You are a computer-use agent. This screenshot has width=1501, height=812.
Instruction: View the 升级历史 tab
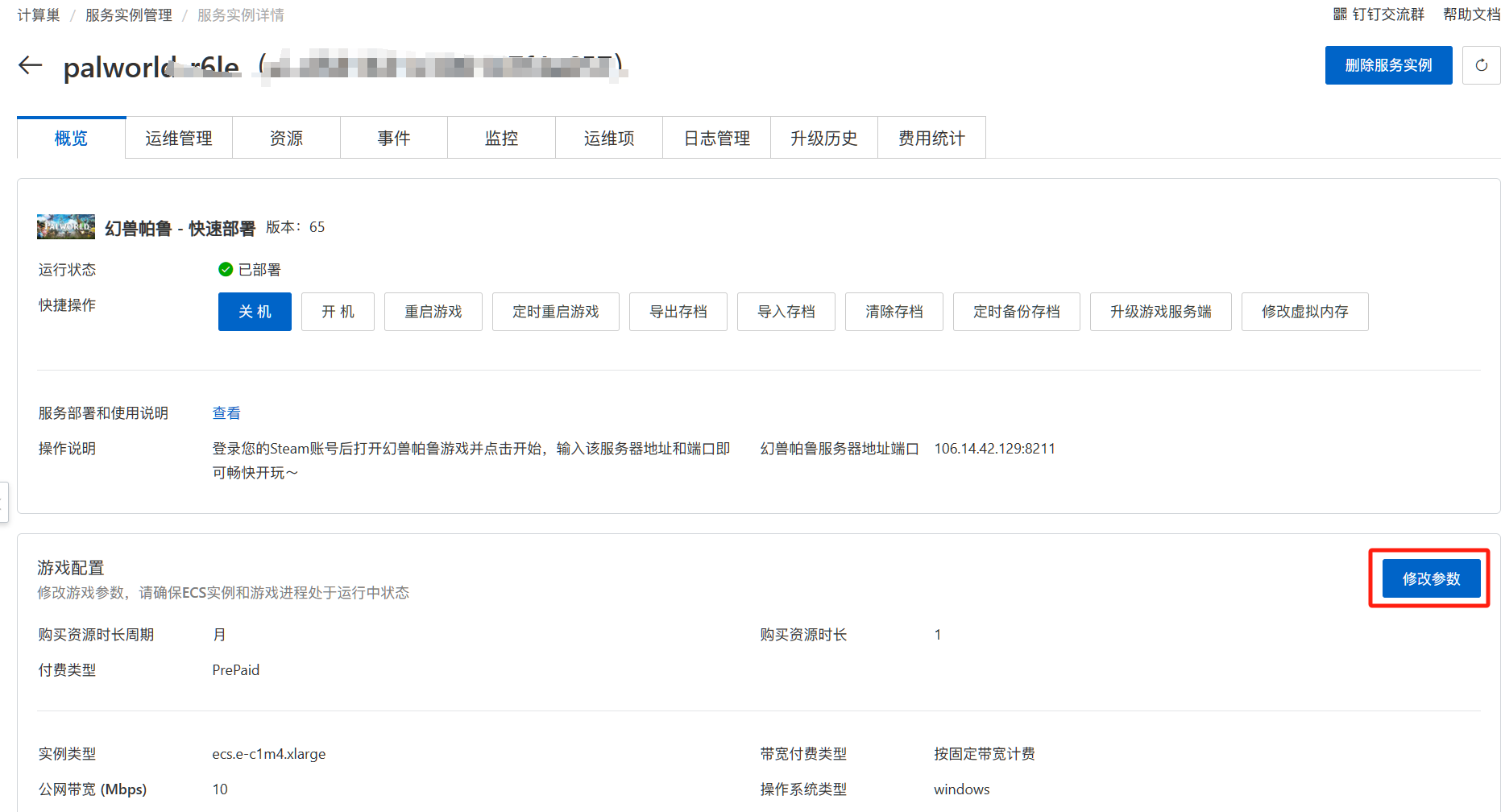click(x=824, y=138)
